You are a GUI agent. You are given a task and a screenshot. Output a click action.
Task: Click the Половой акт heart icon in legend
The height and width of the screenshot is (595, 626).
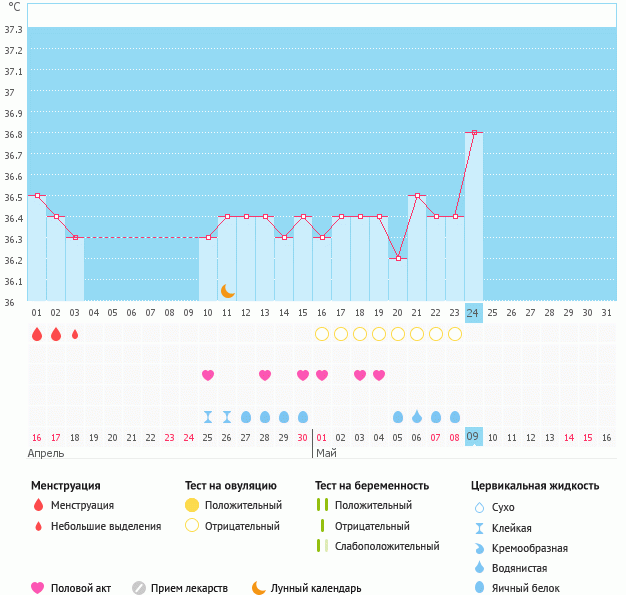tap(38, 588)
